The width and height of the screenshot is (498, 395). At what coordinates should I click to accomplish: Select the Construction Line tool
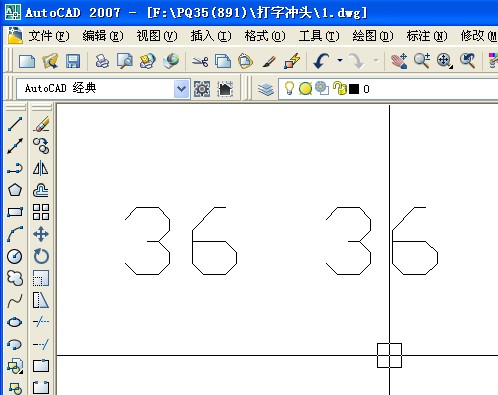[15, 146]
